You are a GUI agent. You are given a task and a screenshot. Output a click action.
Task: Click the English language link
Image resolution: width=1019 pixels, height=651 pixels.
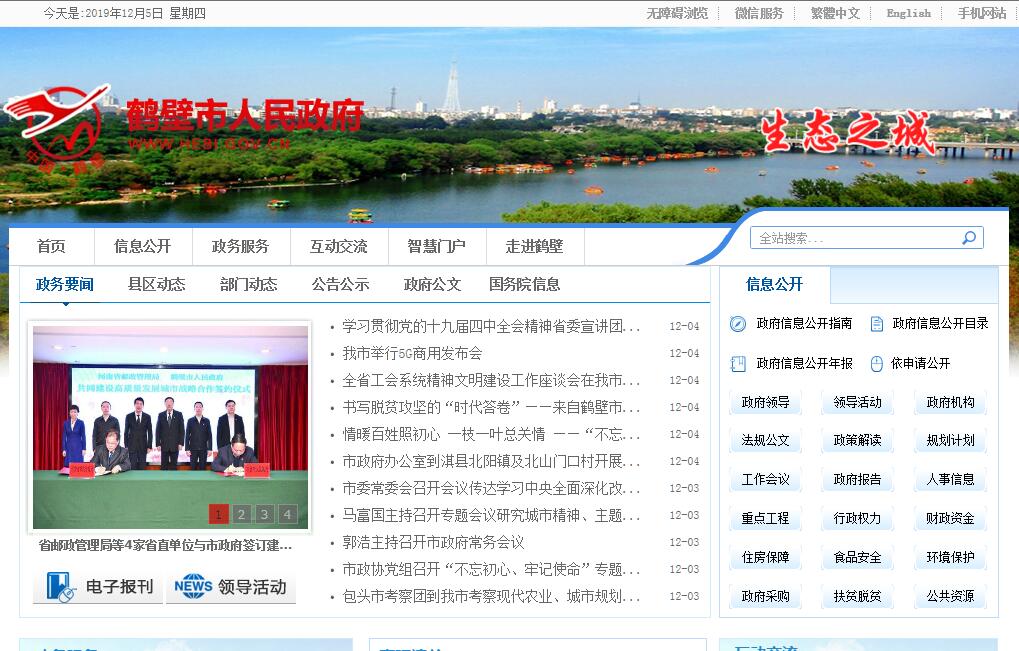click(908, 13)
